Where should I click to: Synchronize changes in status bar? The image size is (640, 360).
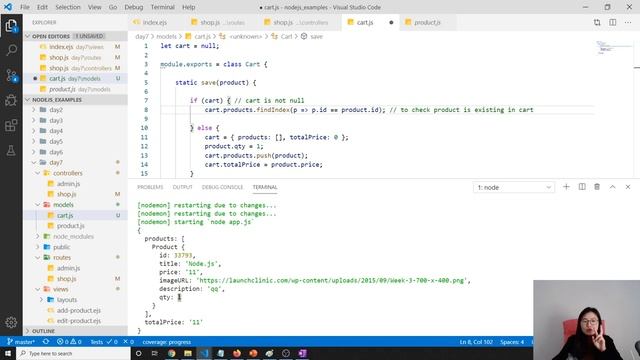tap(46, 342)
